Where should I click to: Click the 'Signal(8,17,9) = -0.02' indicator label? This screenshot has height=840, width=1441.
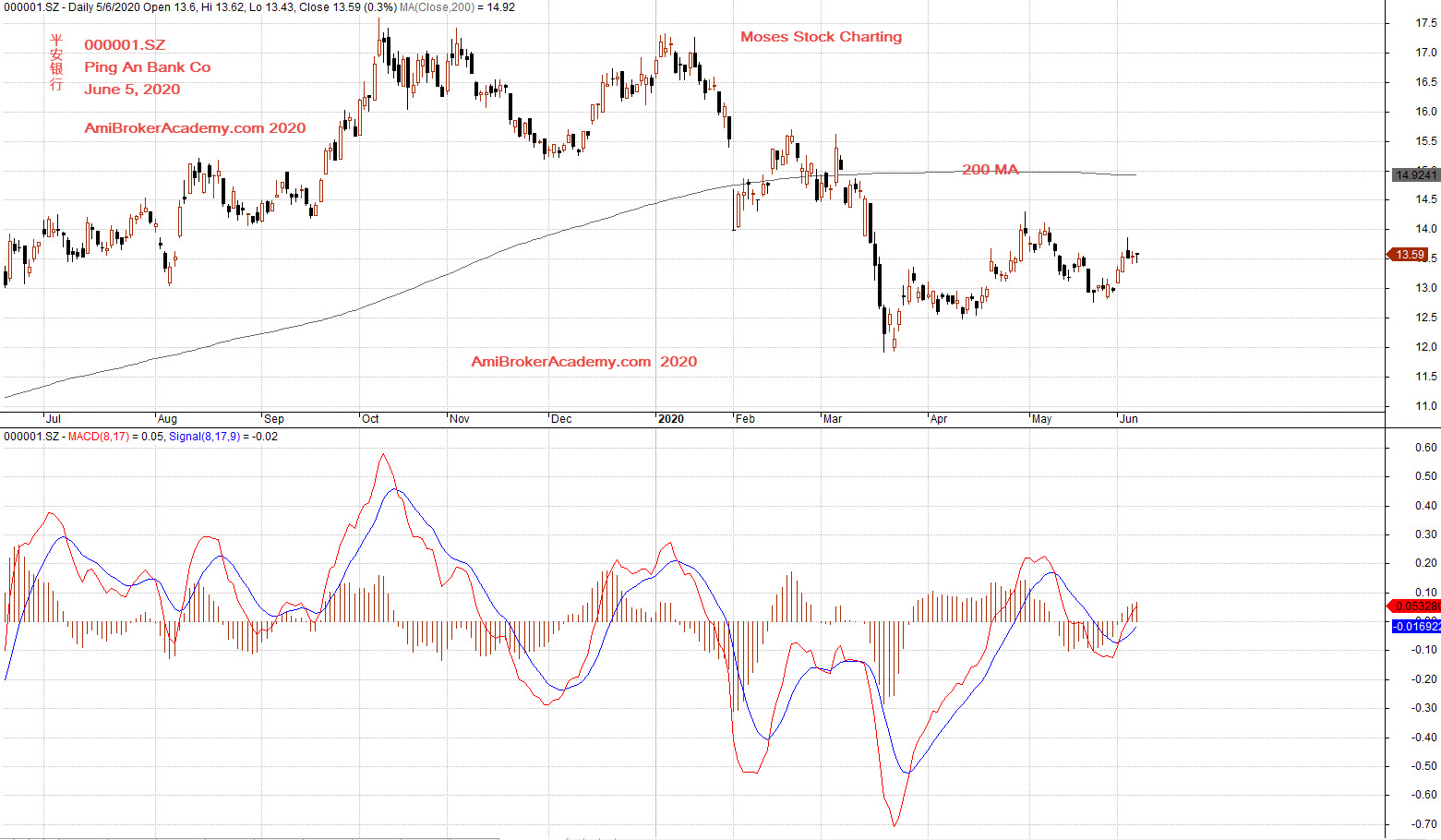click(x=223, y=437)
